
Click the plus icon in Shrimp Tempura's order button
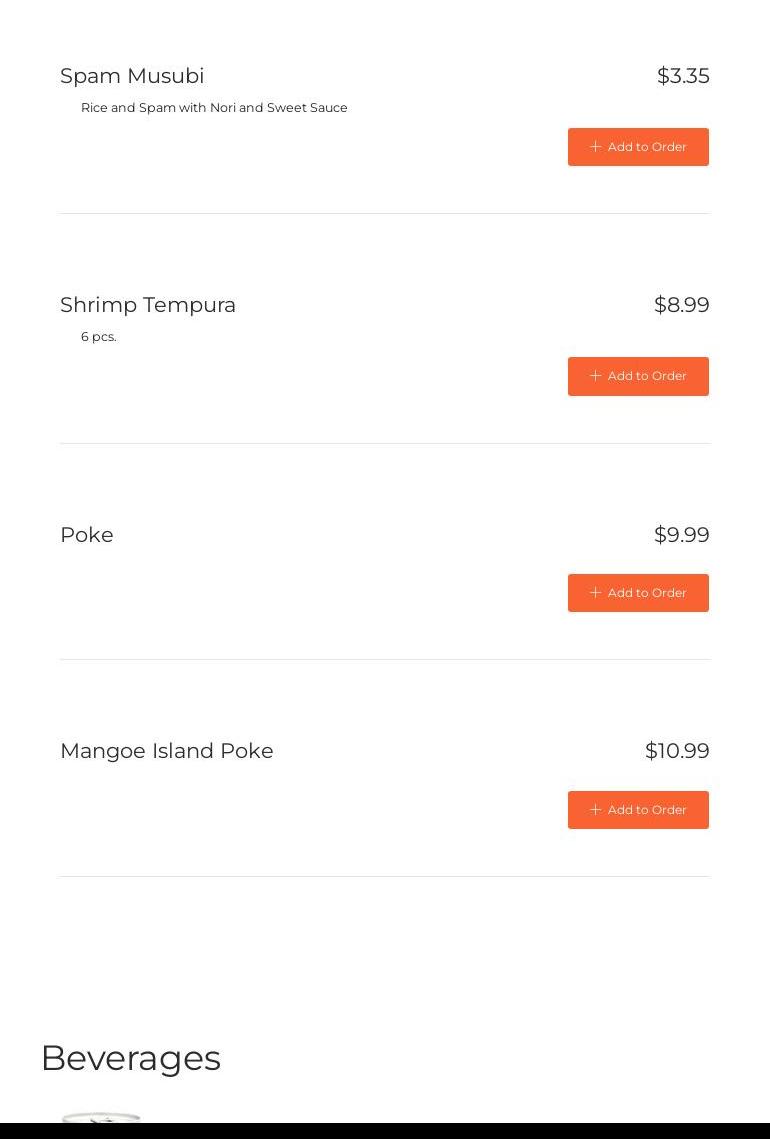[595, 376]
